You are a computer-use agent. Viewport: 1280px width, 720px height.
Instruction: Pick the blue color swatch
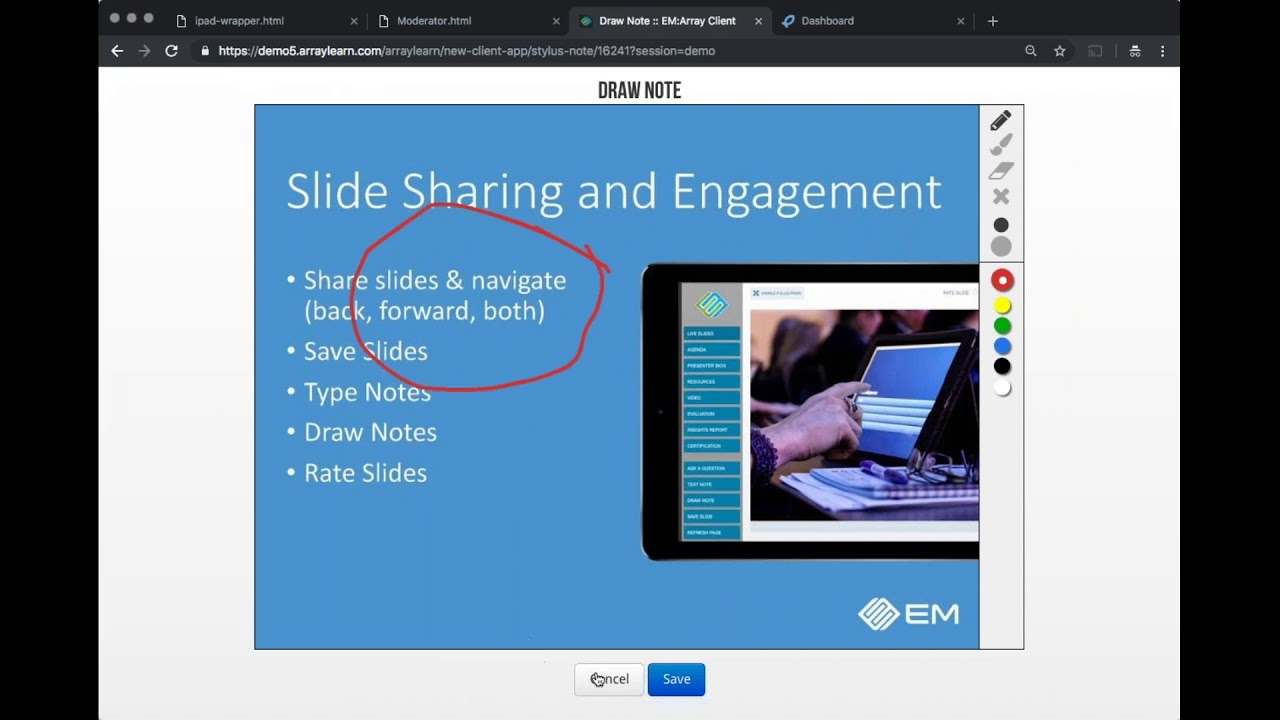[1002, 347]
